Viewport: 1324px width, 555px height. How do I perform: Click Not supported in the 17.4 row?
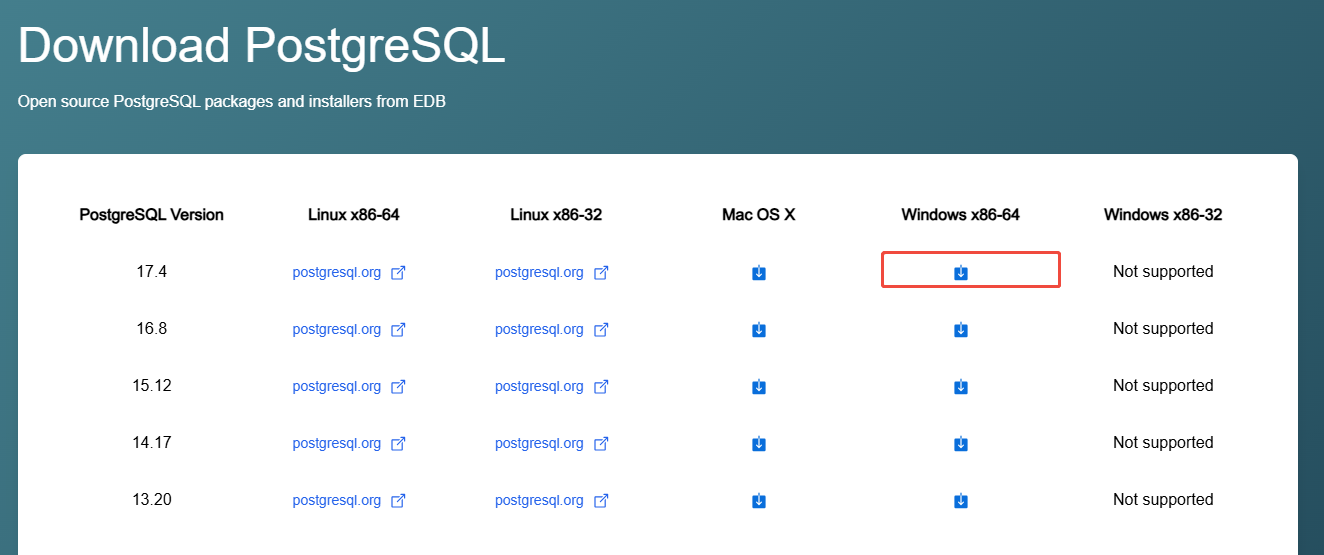(1163, 272)
